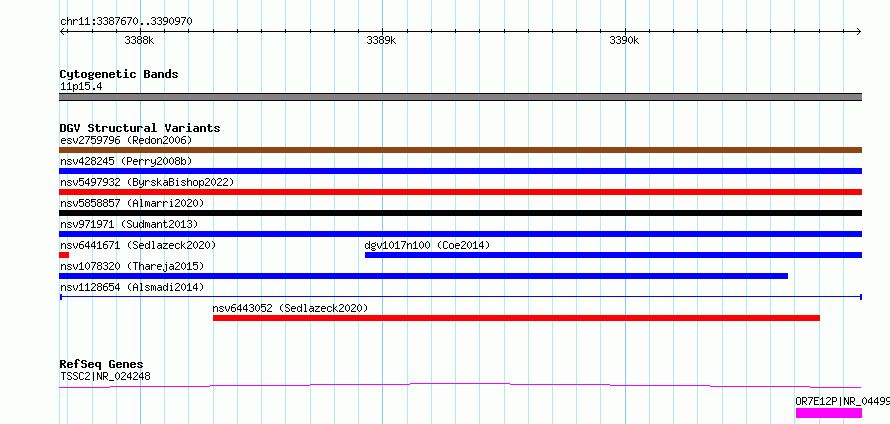
Task: Select the esv2759796 (Redon2006) label
Action: (x=126, y=140)
